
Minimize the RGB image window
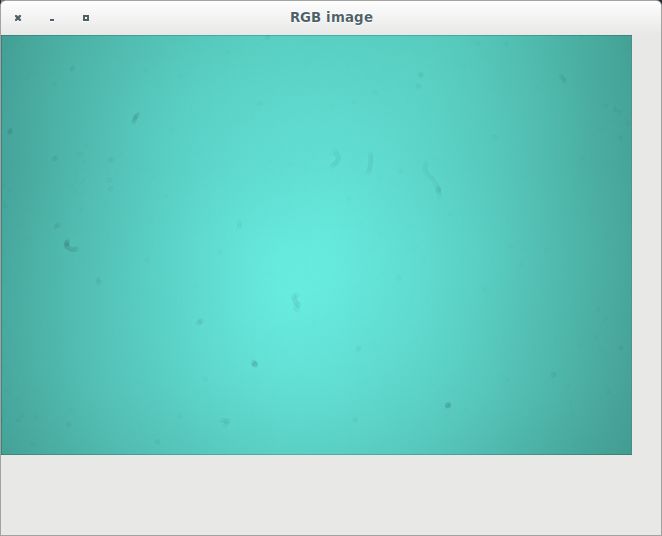tap(52, 18)
